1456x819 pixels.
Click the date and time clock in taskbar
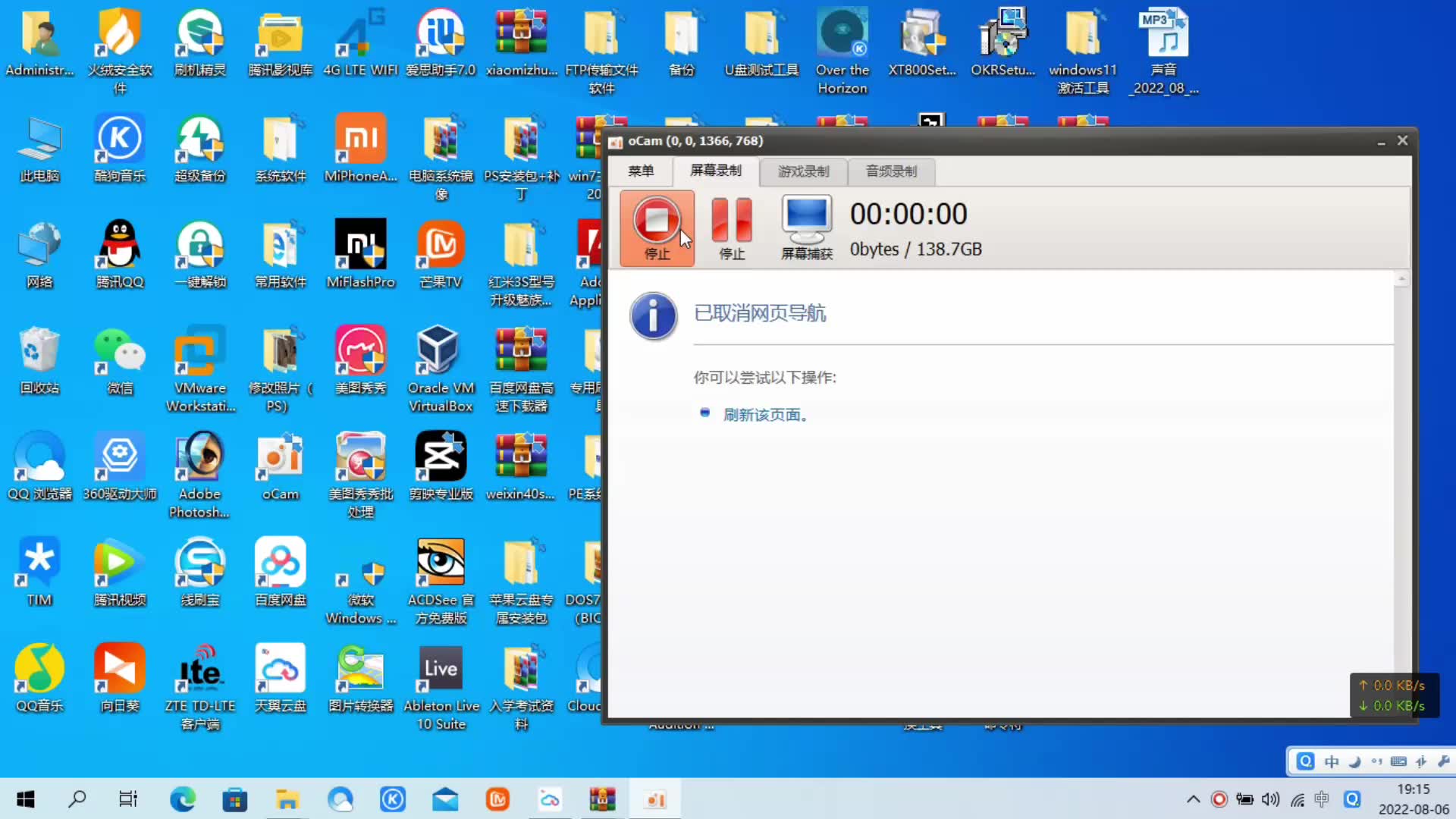(1413, 799)
